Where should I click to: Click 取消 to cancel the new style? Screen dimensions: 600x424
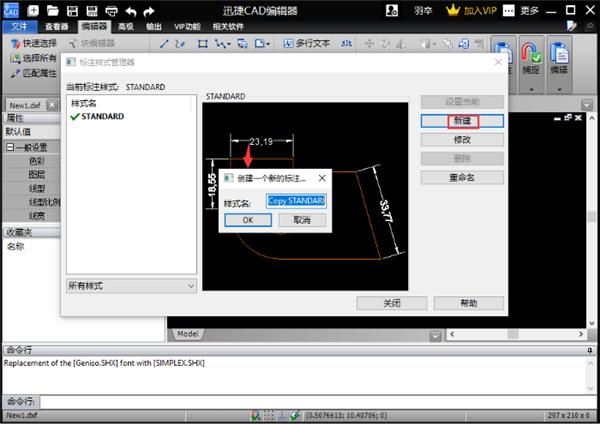tap(302, 219)
